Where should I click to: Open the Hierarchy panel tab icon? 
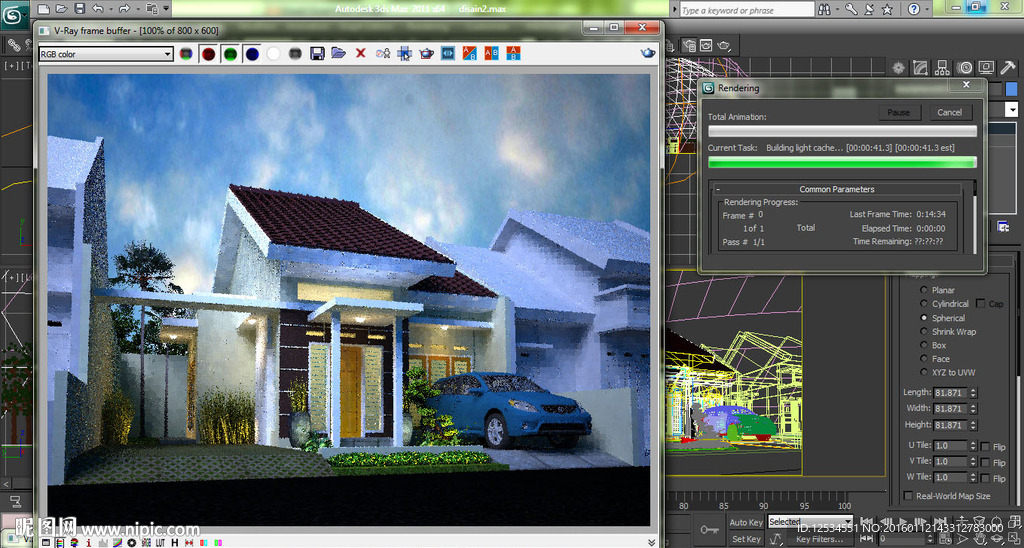pyautogui.click(x=942, y=68)
